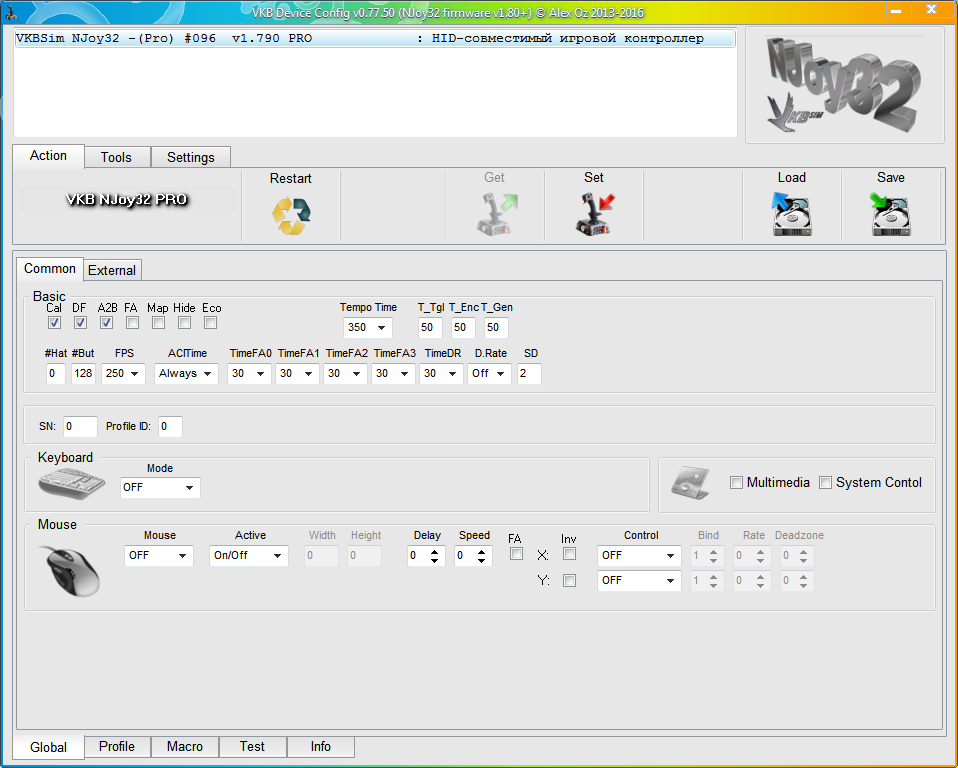This screenshot has height=768, width=958.
Task: Open the Profile bottom tab
Action: coord(117,747)
